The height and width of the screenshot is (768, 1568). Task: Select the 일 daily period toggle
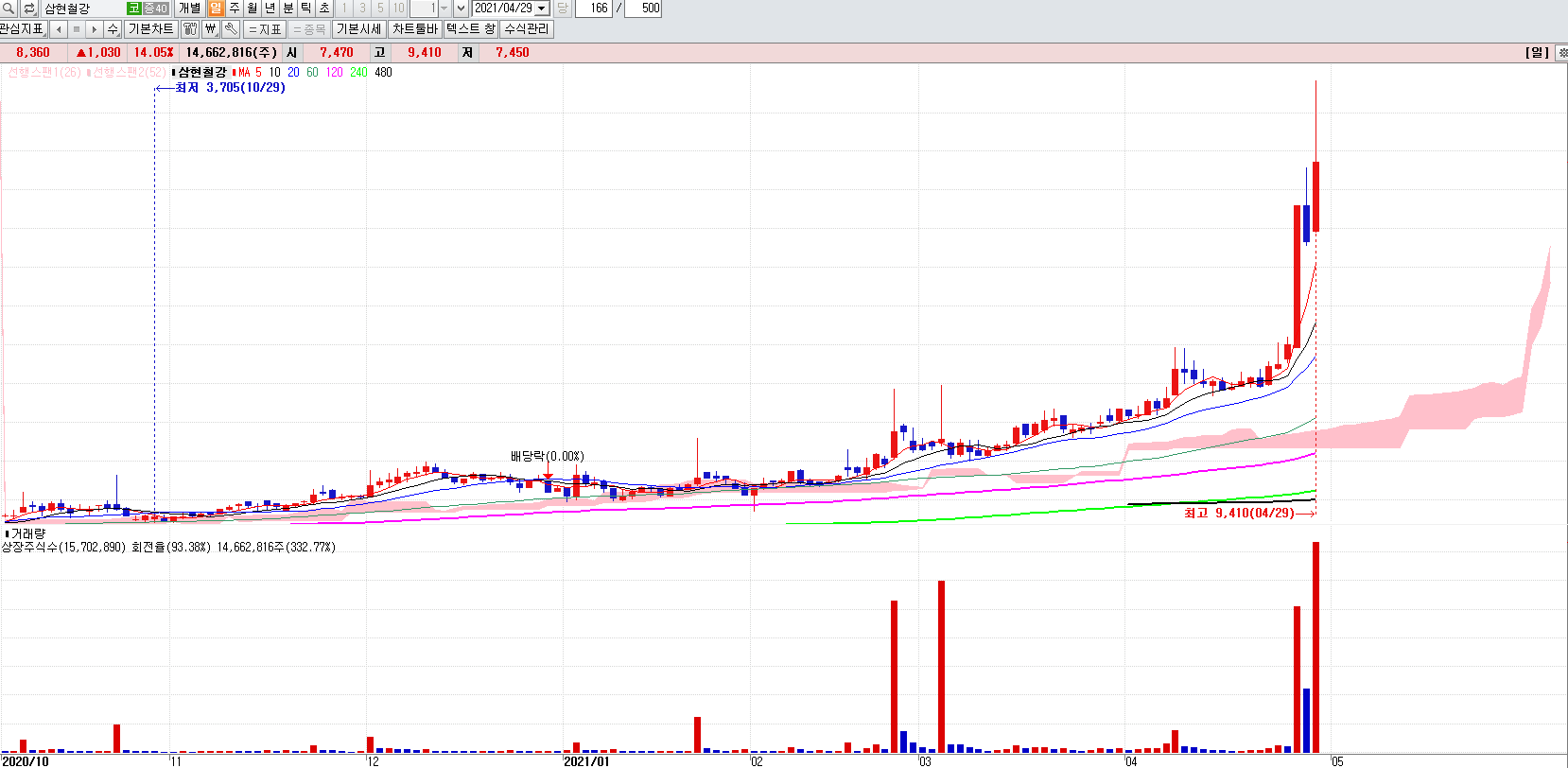point(216,8)
